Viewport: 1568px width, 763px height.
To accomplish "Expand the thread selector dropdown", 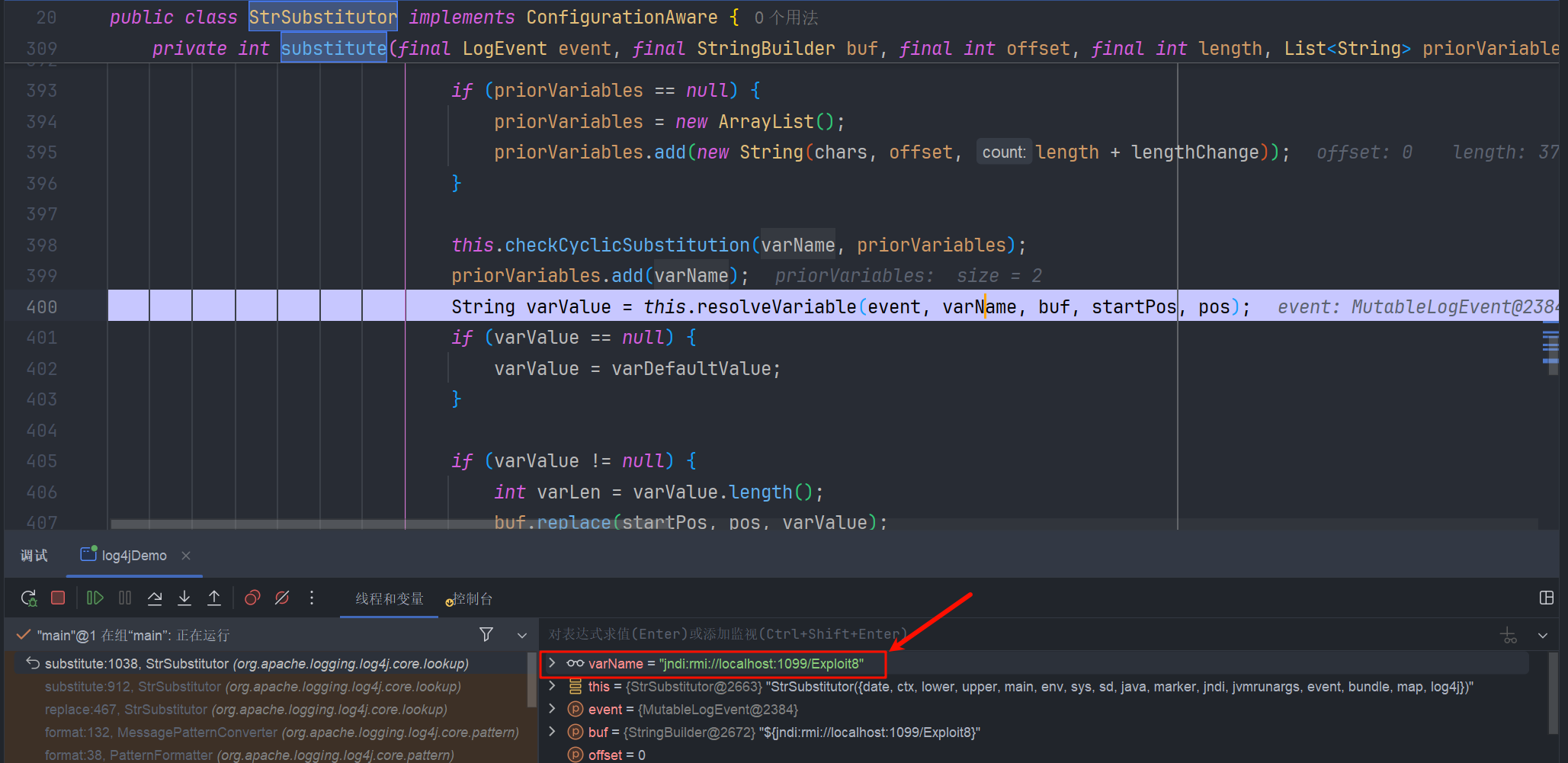I will coord(522,635).
